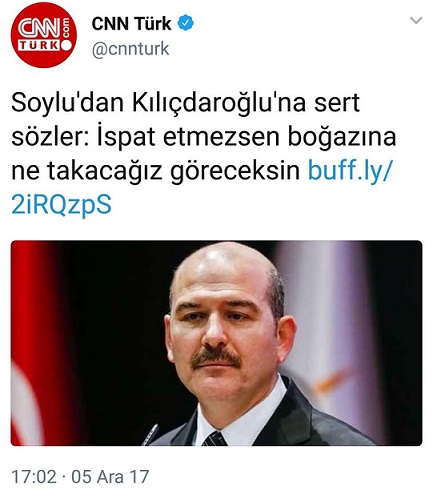Open the CNN Türk display name
437x498 pixels.
click(131, 24)
